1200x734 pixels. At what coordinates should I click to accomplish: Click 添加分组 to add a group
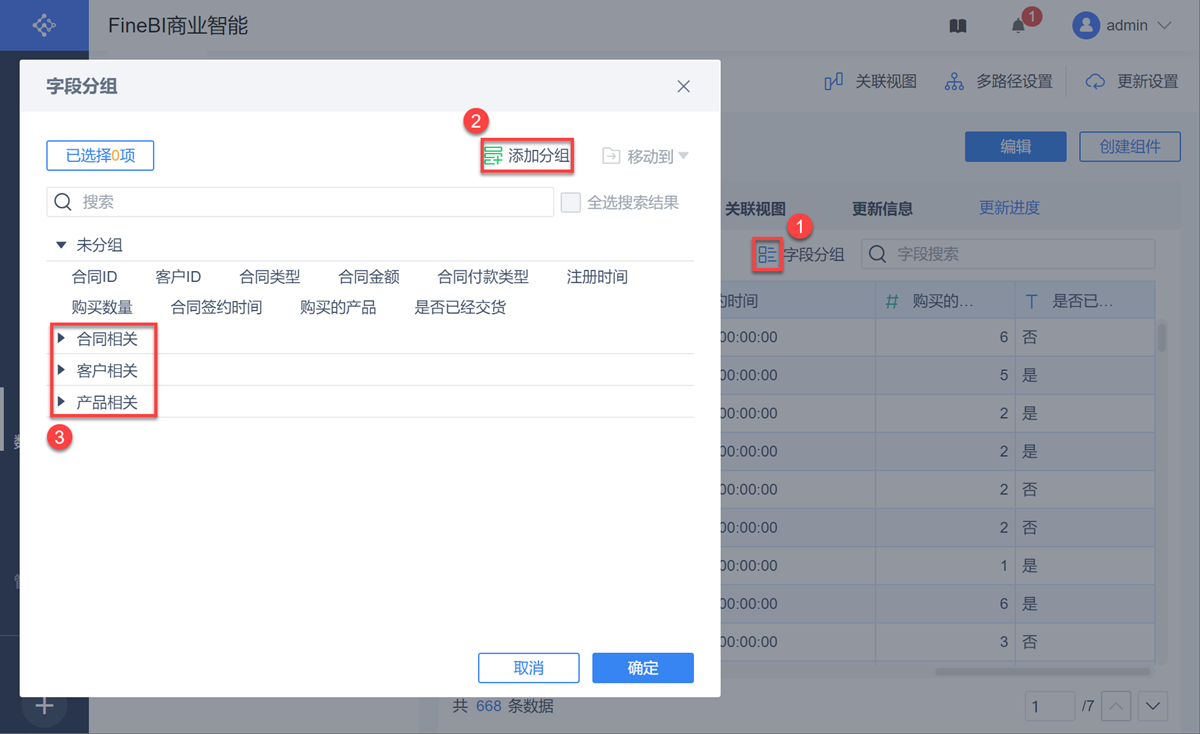527,155
